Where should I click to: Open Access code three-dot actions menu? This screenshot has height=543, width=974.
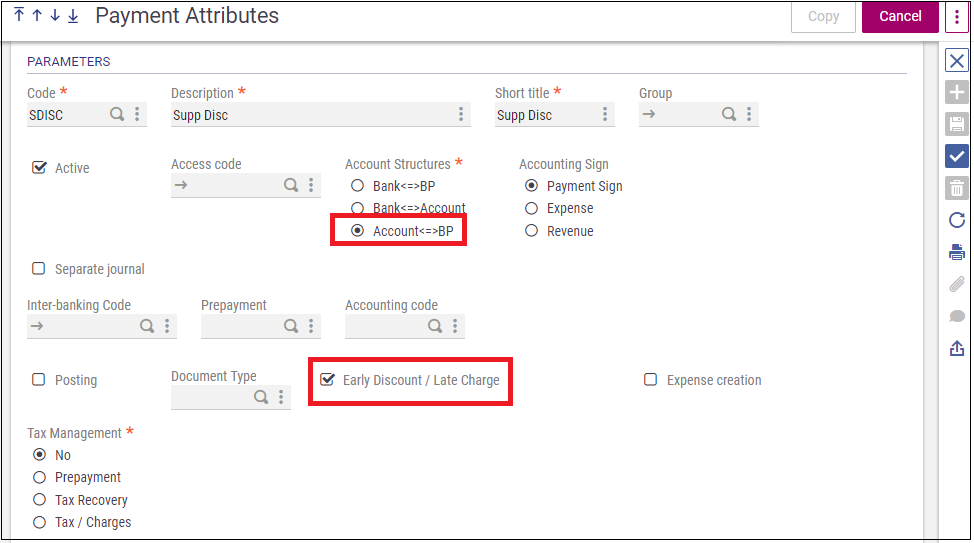(311, 185)
